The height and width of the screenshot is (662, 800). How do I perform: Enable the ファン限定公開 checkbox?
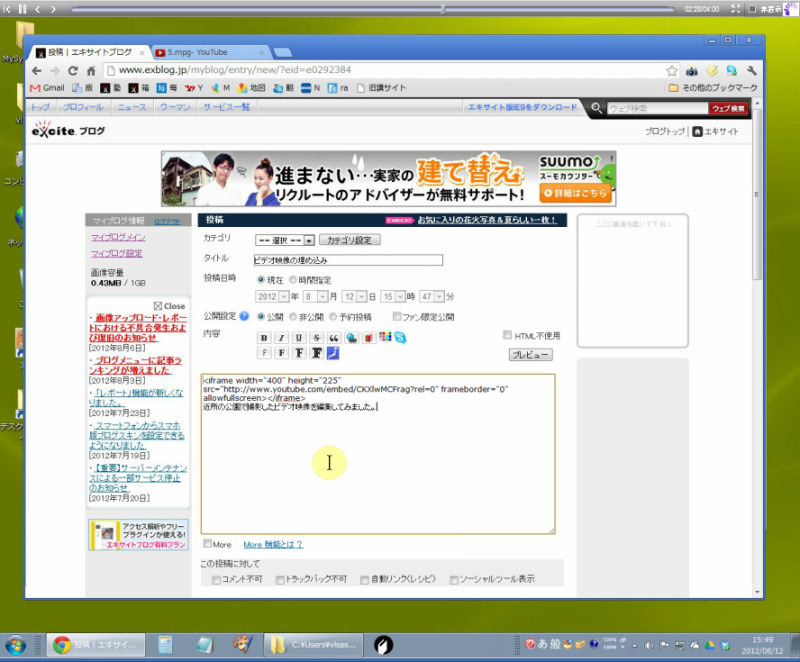coord(397,316)
